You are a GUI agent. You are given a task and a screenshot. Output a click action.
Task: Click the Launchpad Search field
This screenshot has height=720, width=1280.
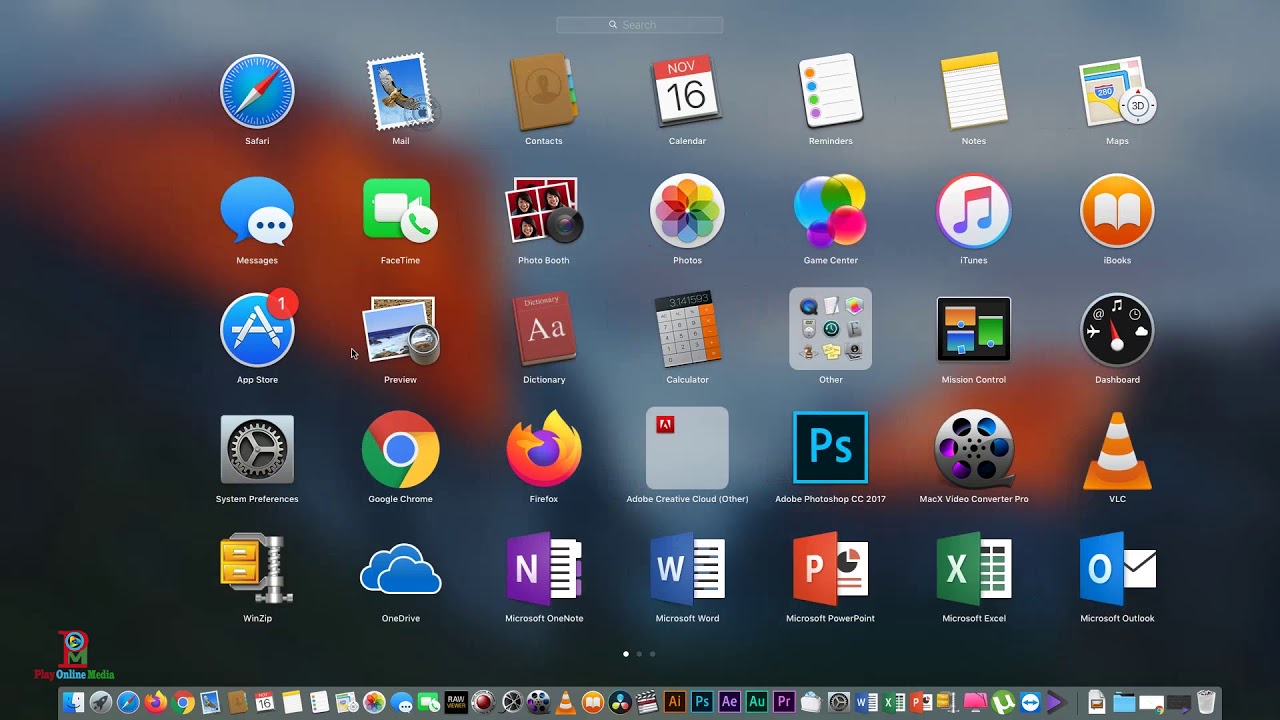click(x=640, y=25)
